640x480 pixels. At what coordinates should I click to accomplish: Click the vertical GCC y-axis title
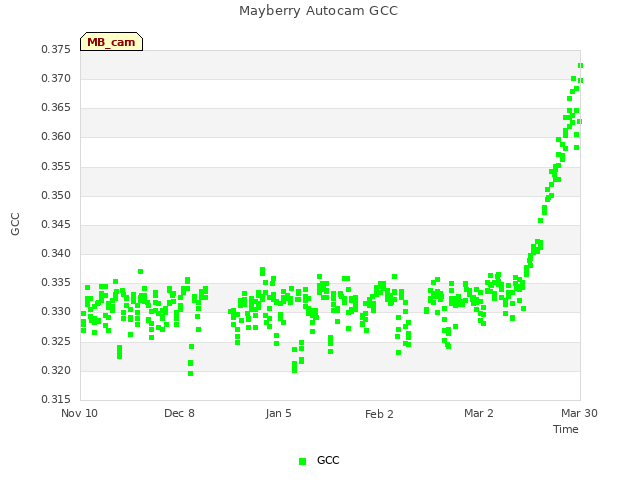pos(15,224)
